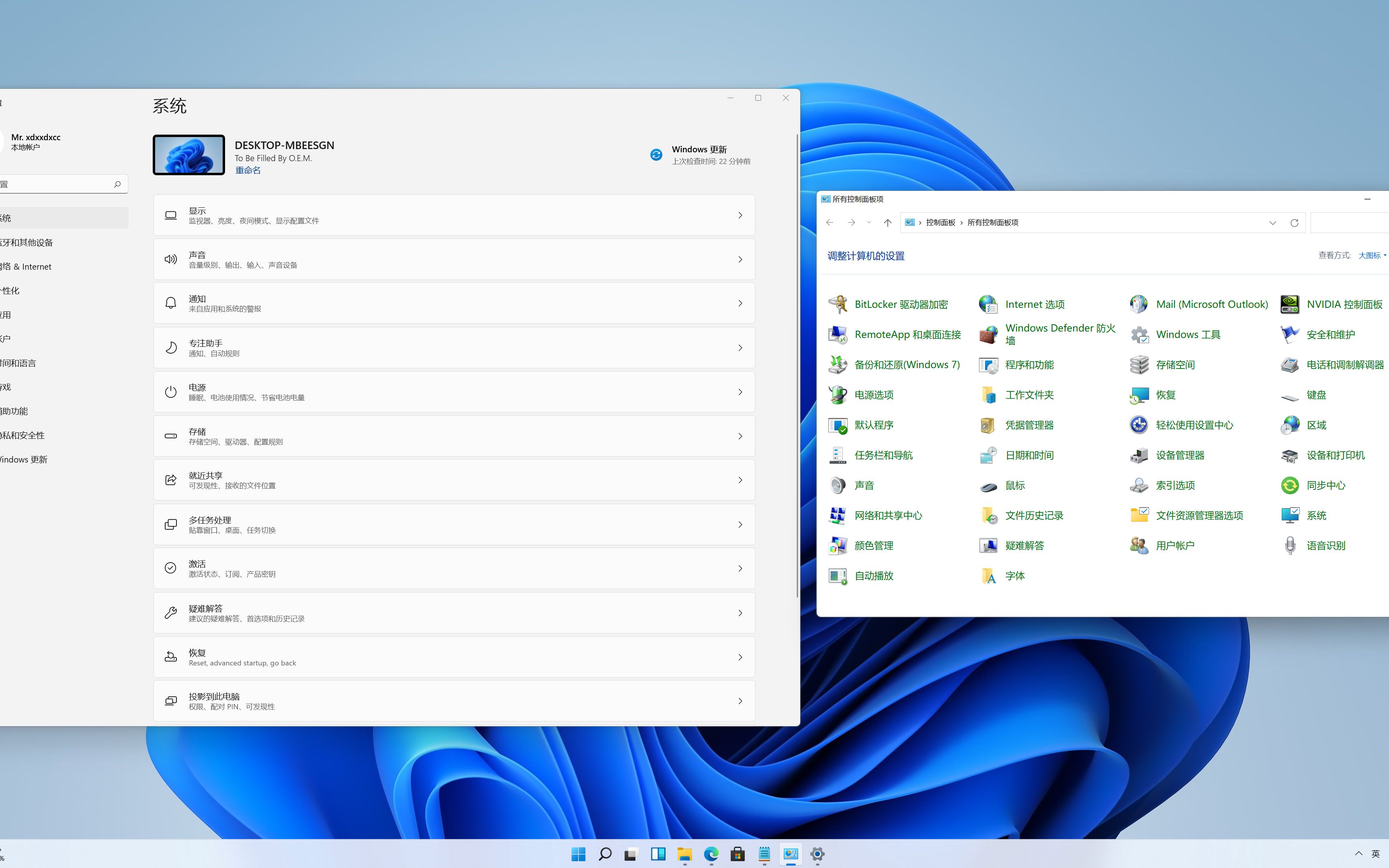Open 显示 settings row
This screenshot has width=1389, height=868.
point(454,215)
